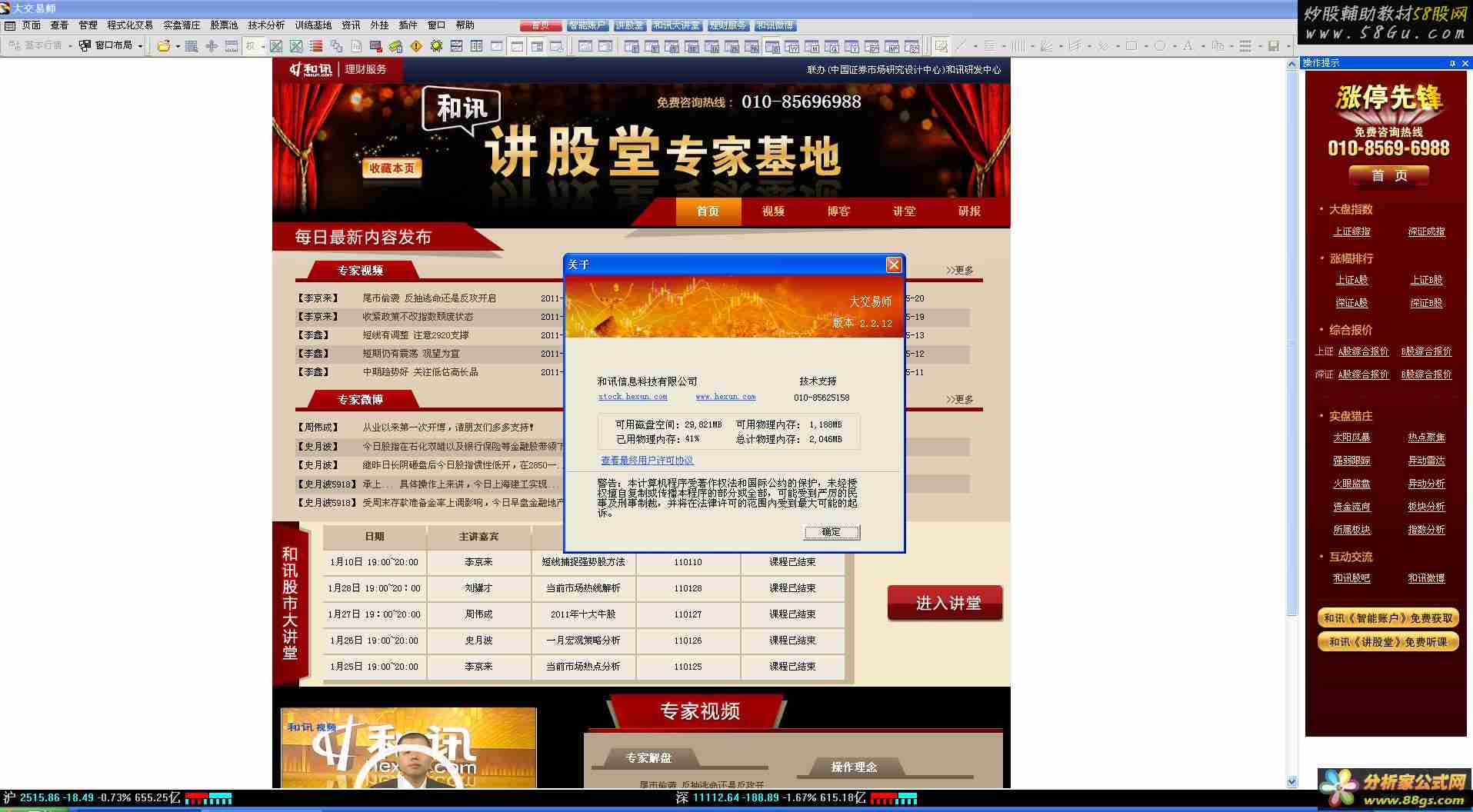Select the rectangle drawing tool
Image resolution: width=1473 pixels, height=812 pixels.
pos(1132,46)
